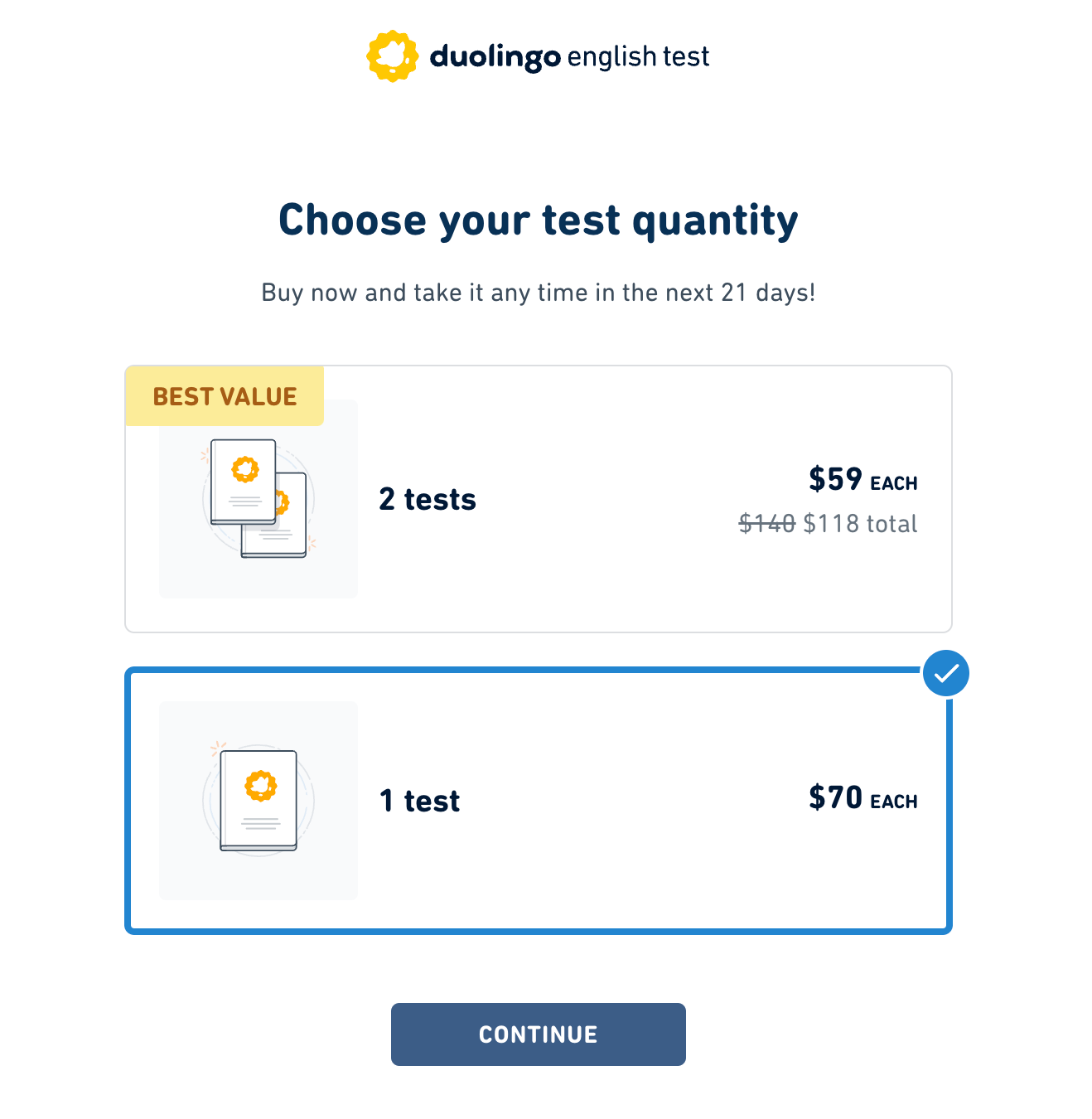
Task: Click the orange seal on front double certificate
Action: point(244,469)
